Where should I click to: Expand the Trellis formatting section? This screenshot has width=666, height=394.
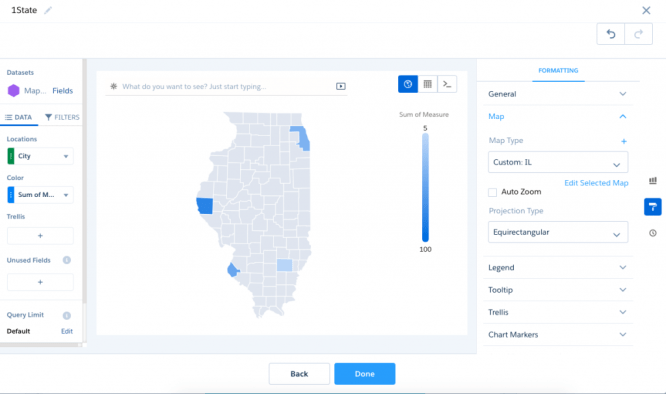tap(558, 312)
